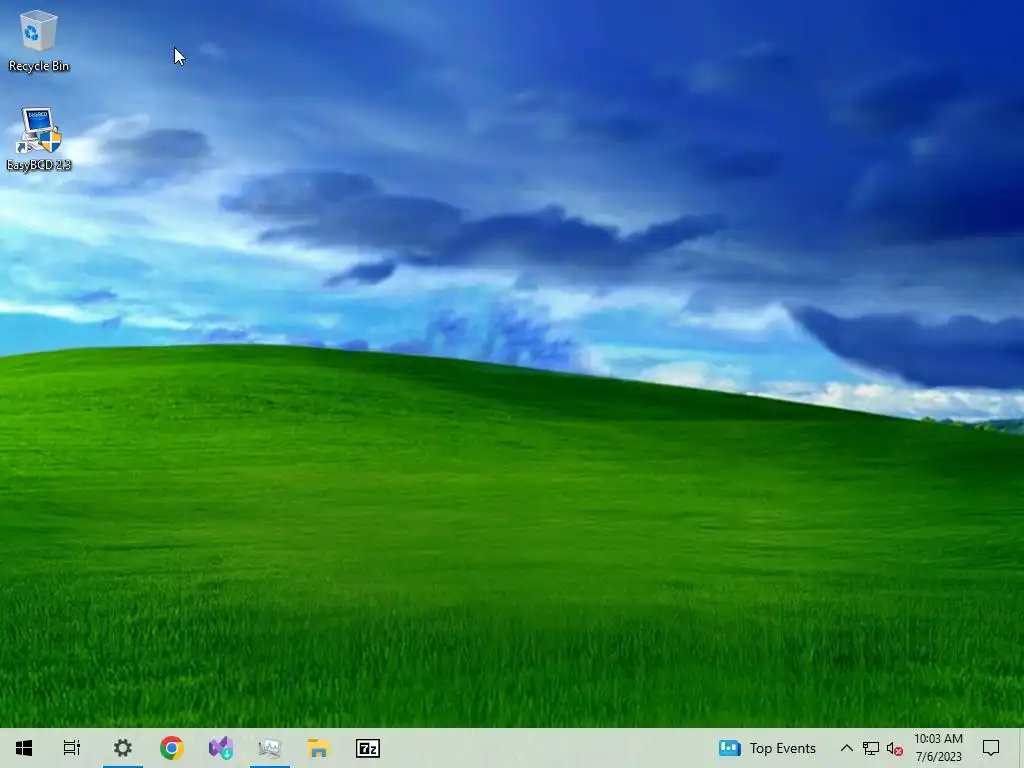Switch to the performance monitor taskbar app

click(x=270, y=748)
